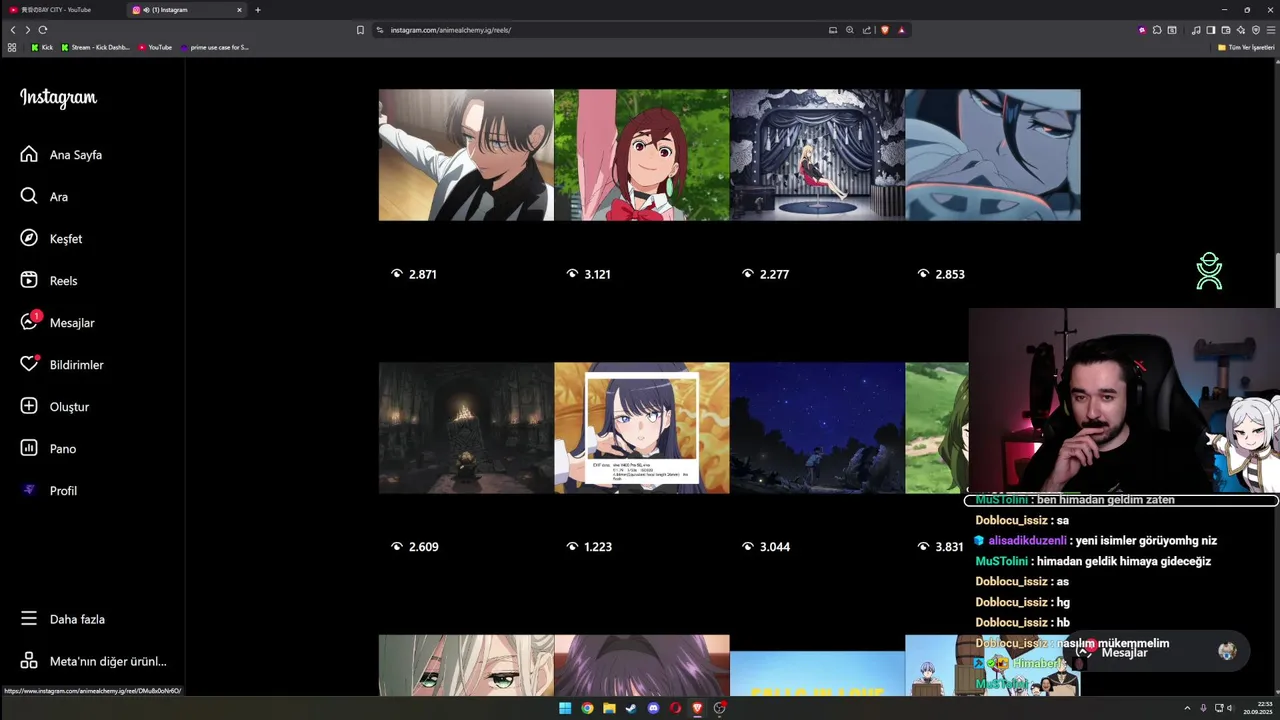
Task: Toggle the browser sidebar panel
Action: [1210, 30]
